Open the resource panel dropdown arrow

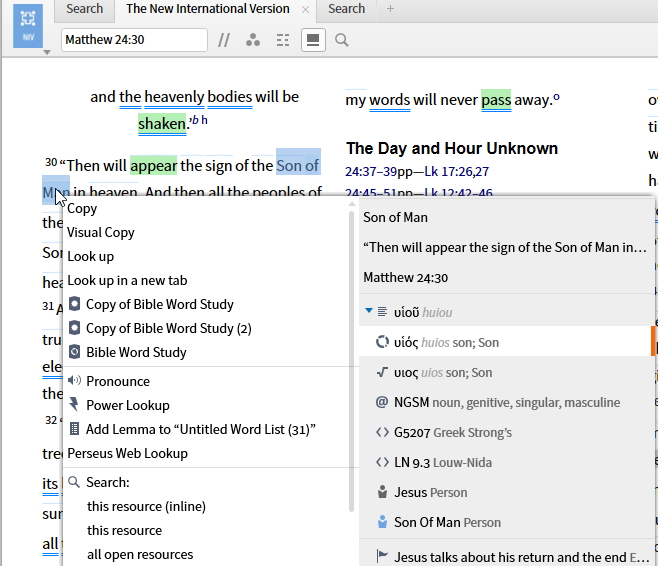pyautogui.click(x=47, y=52)
